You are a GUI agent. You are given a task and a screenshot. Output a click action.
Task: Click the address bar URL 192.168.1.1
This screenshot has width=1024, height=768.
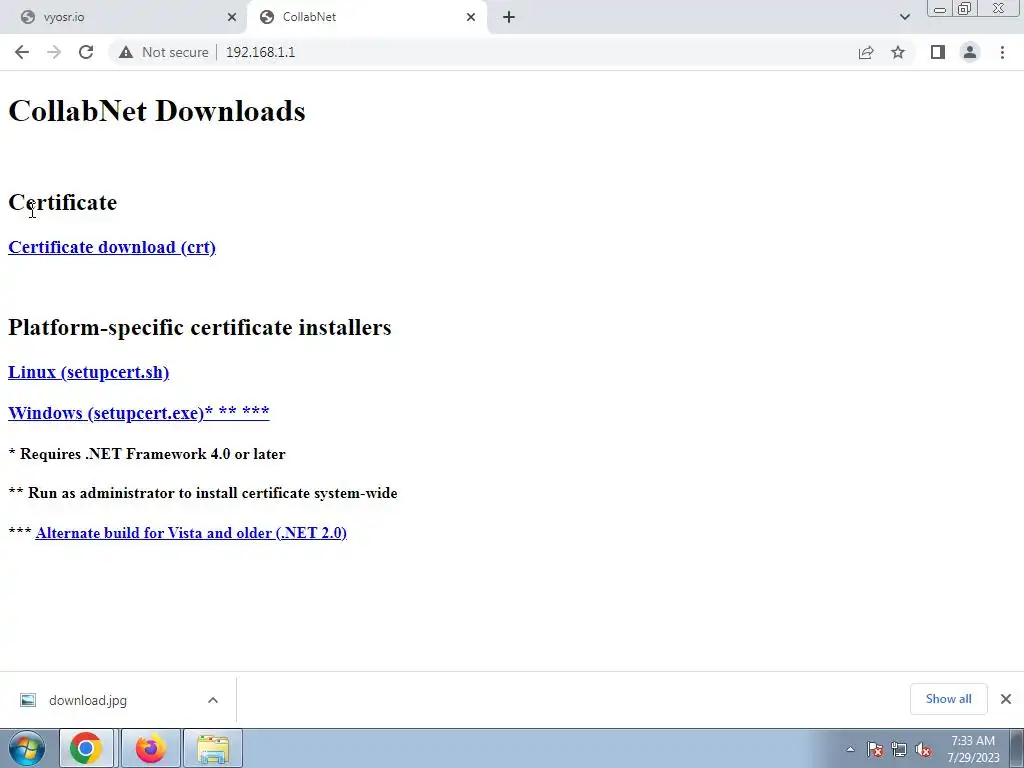click(x=260, y=52)
